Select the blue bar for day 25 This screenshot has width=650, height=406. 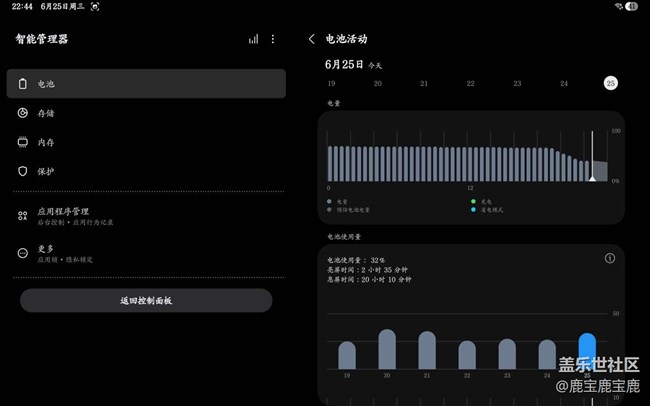587,351
